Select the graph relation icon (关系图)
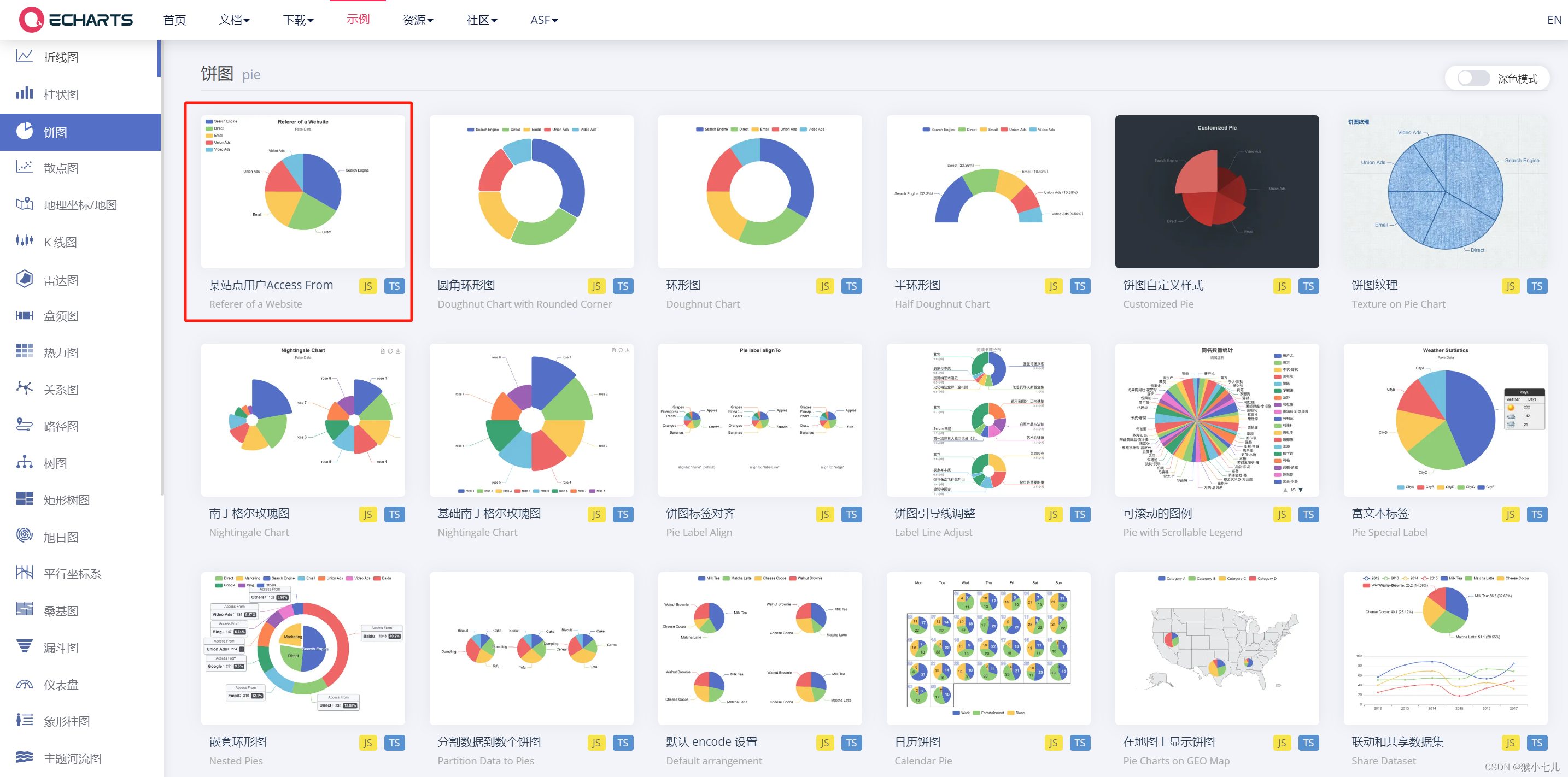 click(25, 388)
